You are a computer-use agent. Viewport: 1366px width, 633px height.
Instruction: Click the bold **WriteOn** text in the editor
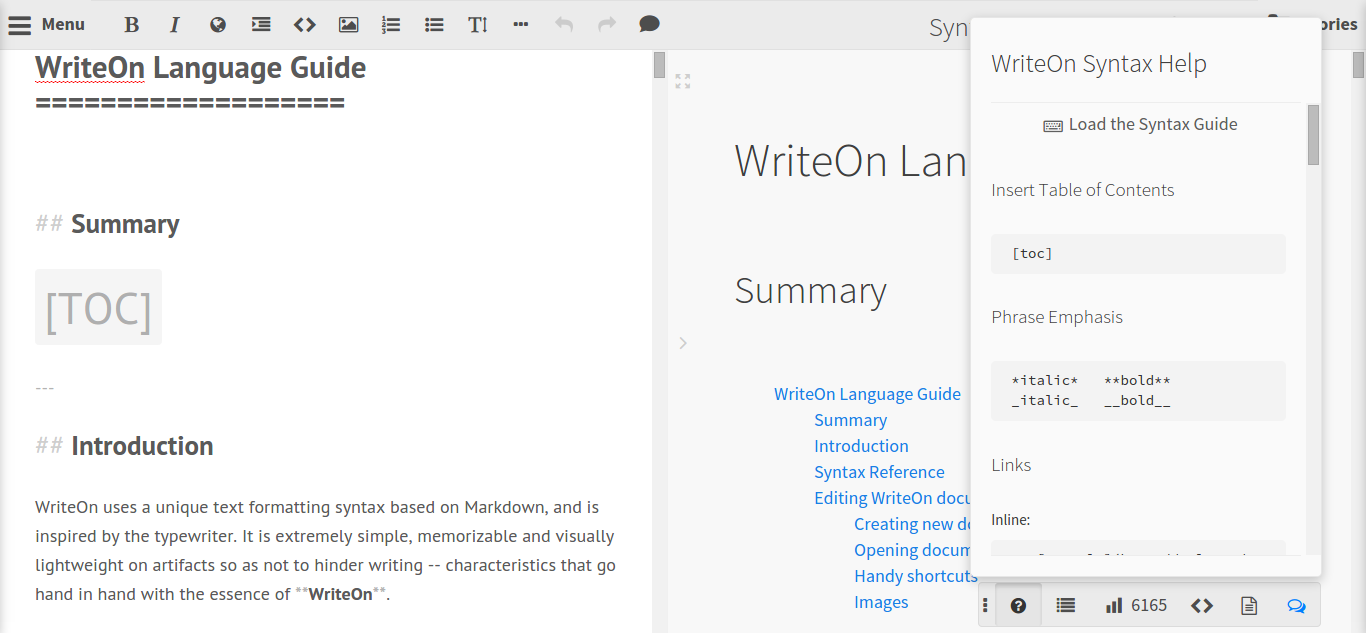coord(340,594)
